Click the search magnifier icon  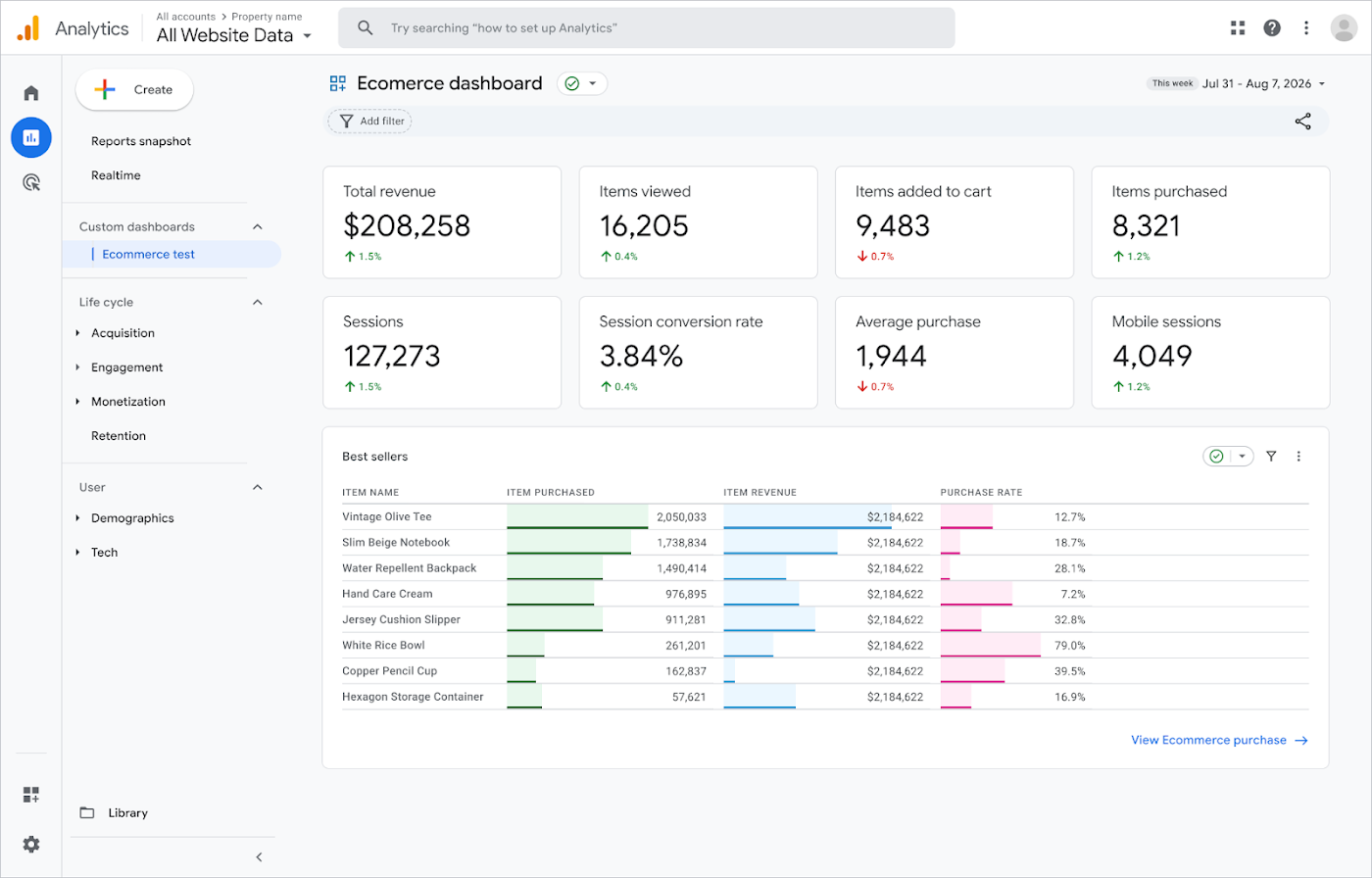click(x=366, y=27)
